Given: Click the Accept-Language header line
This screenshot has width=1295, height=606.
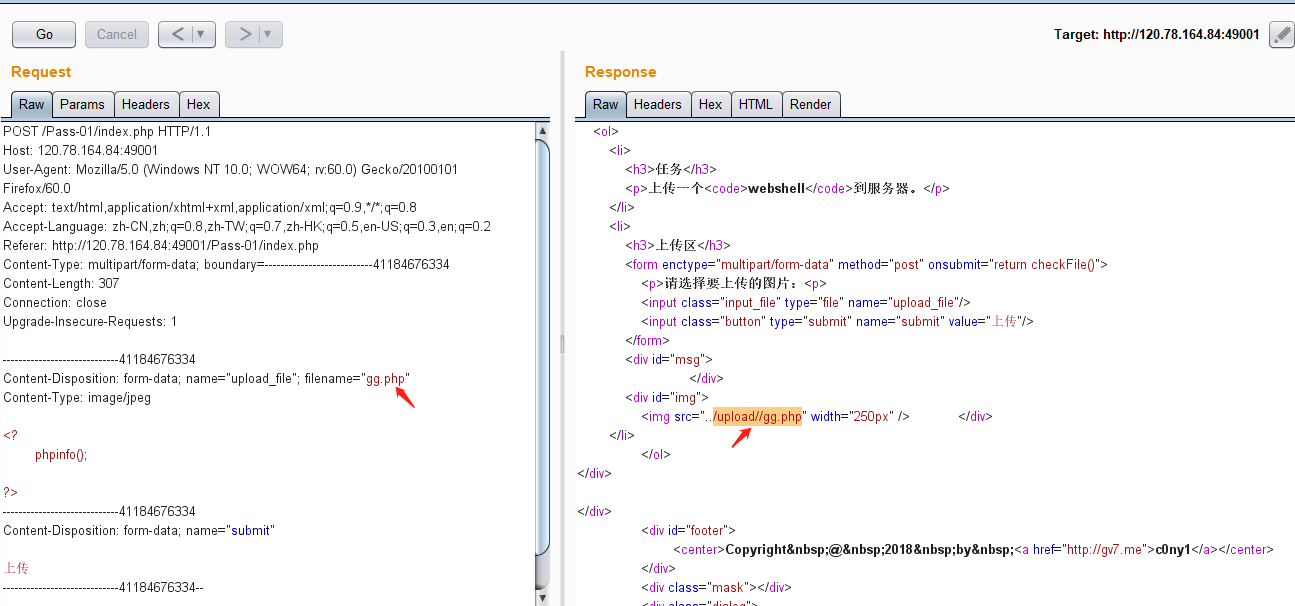Looking at the screenshot, I should pos(247,226).
